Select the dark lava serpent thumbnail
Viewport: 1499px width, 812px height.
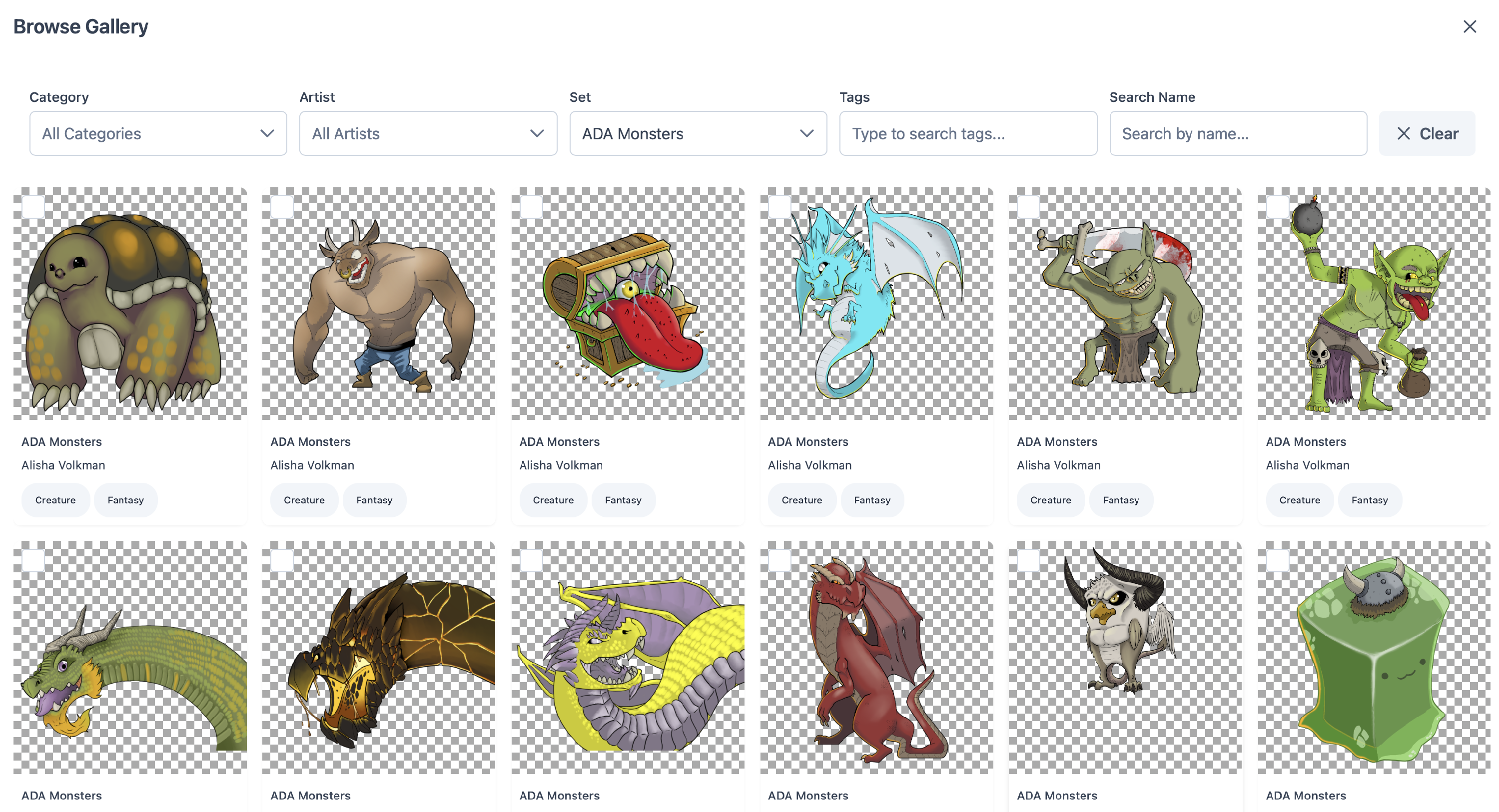click(378, 657)
